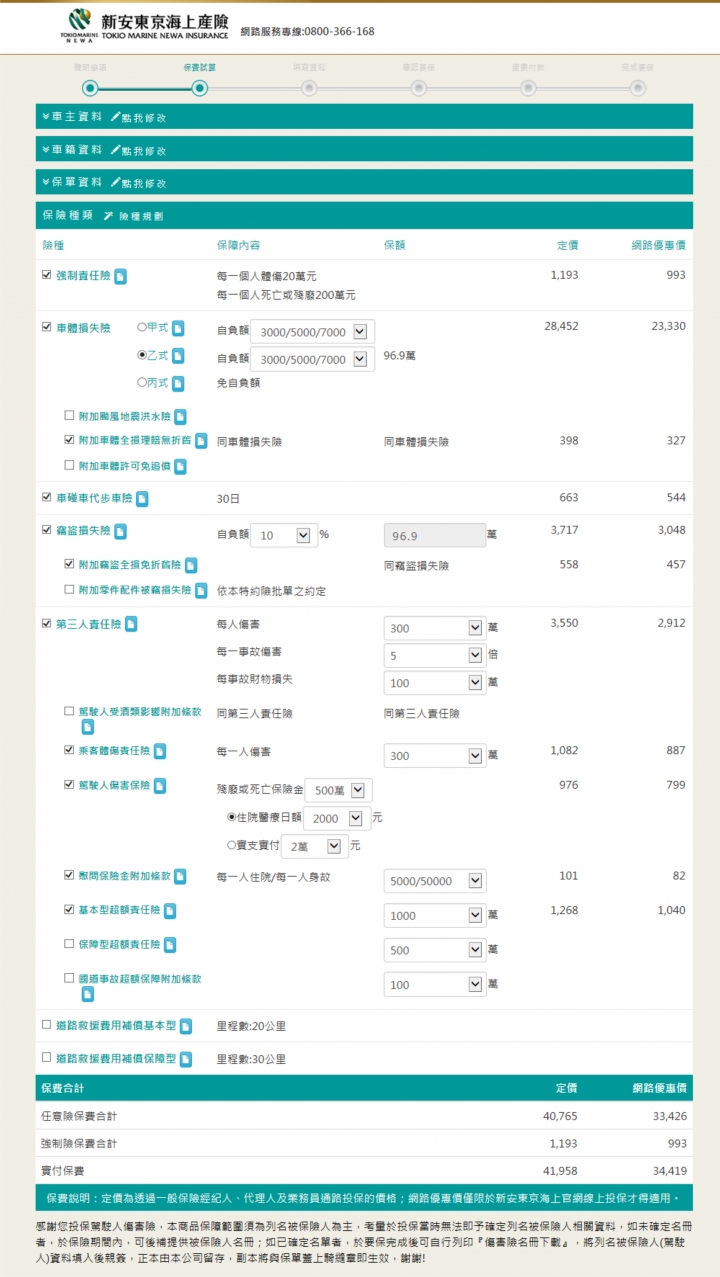
Task: Open 慰問保險金 5000/50000 dropdown
Action: tap(435, 881)
